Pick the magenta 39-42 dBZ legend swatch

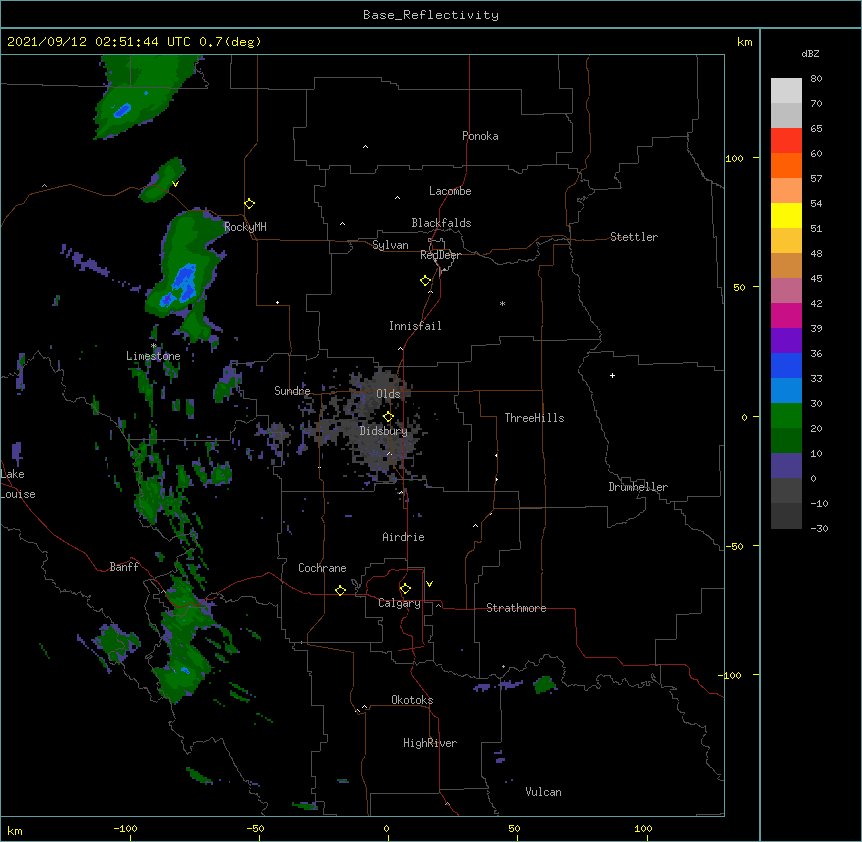786,316
